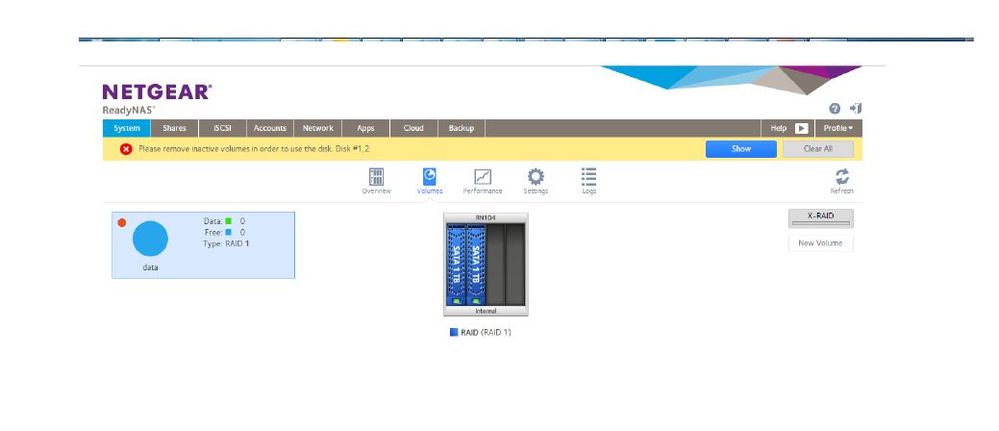Open the Overview section icon
The width and height of the screenshot is (999, 431).
tap(377, 177)
